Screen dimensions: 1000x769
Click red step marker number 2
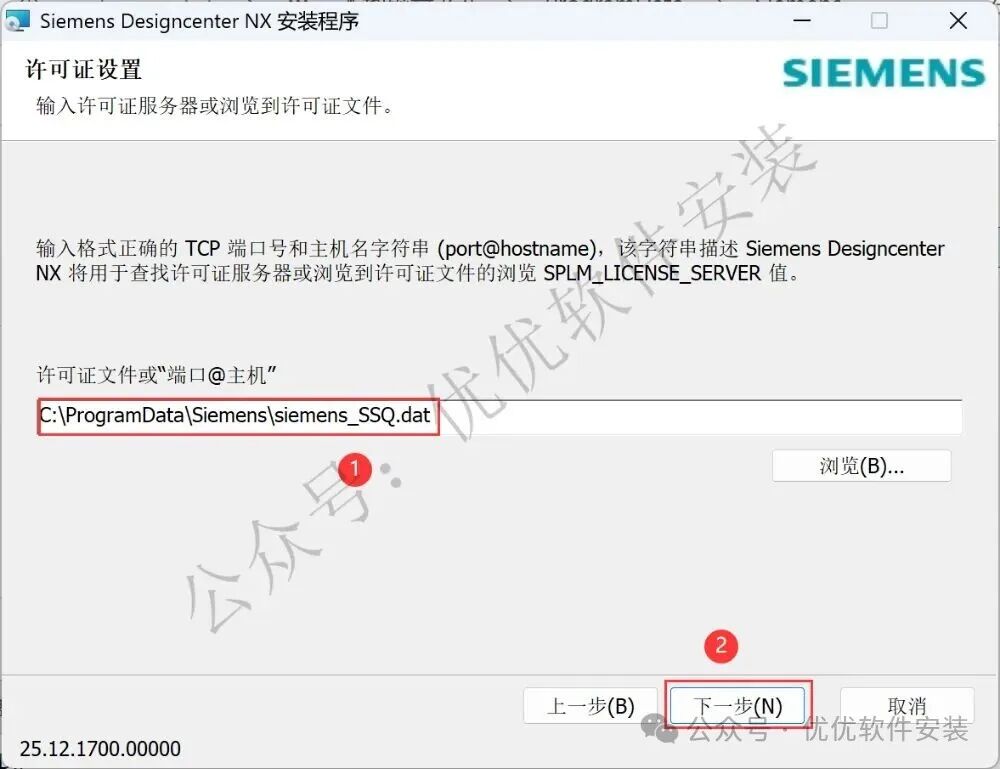721,645
